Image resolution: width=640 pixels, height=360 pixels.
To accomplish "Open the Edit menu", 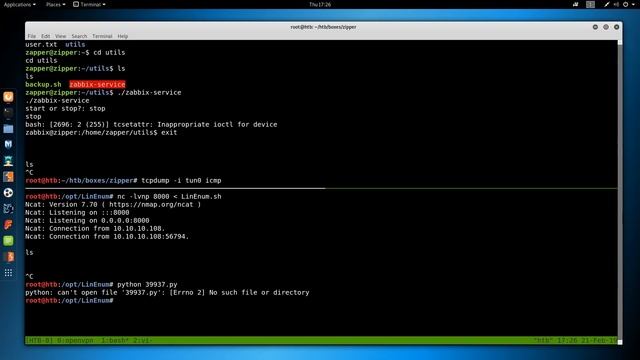I will click(x=45, y=36).
